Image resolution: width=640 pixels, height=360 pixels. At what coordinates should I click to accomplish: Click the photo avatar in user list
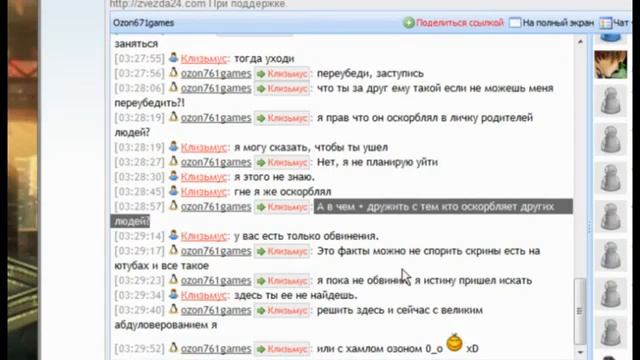click(x=611, y=64)
